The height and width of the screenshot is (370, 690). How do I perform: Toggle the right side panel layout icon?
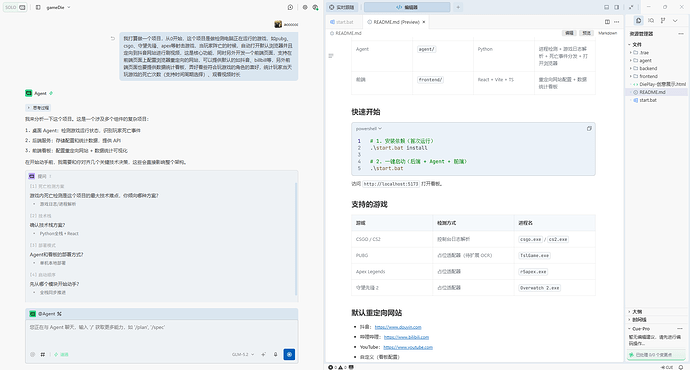pyautogui.click(x=617, y=7)
